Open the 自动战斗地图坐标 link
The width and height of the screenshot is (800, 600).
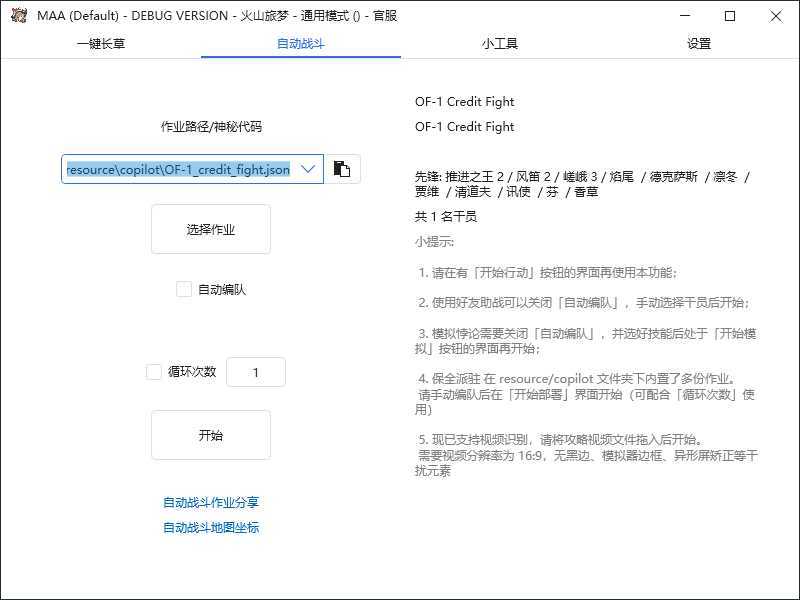[210, 528]
